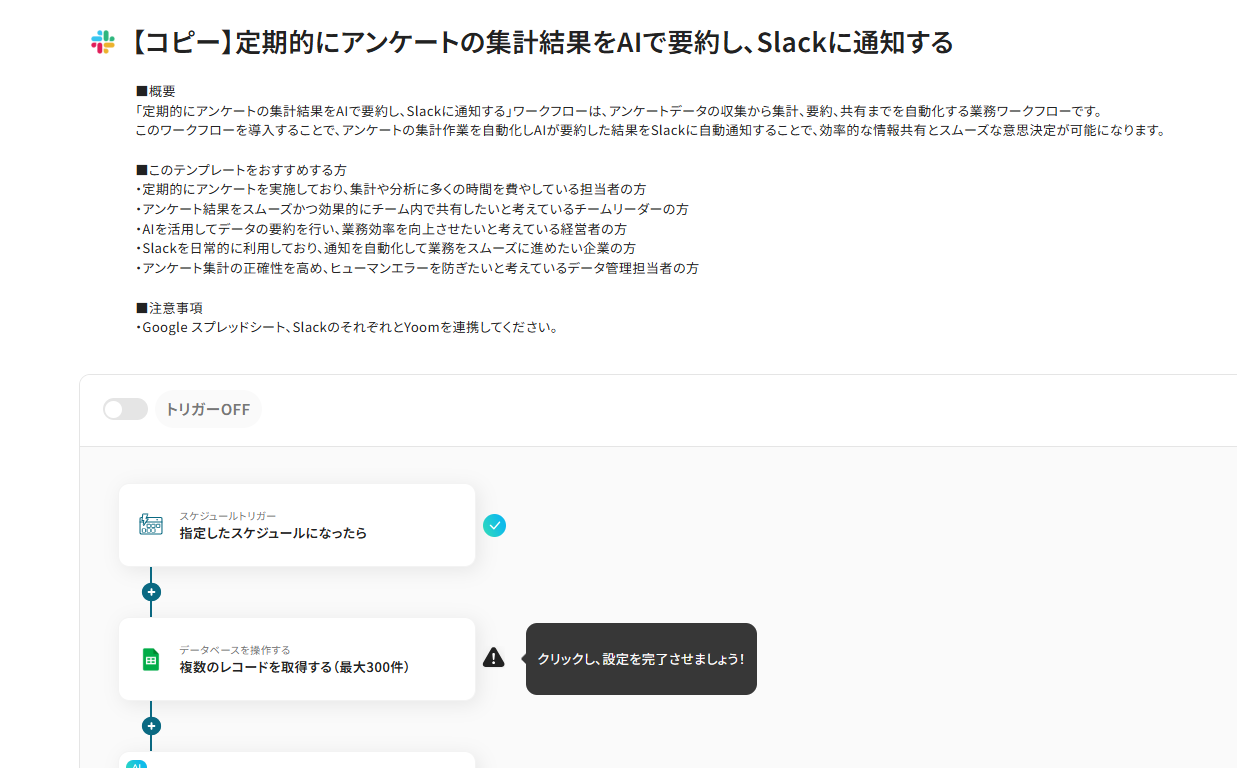Click the line mentioning チームリーダーの方
This screenshot has height=768, width=1237.
click(412, 209)
